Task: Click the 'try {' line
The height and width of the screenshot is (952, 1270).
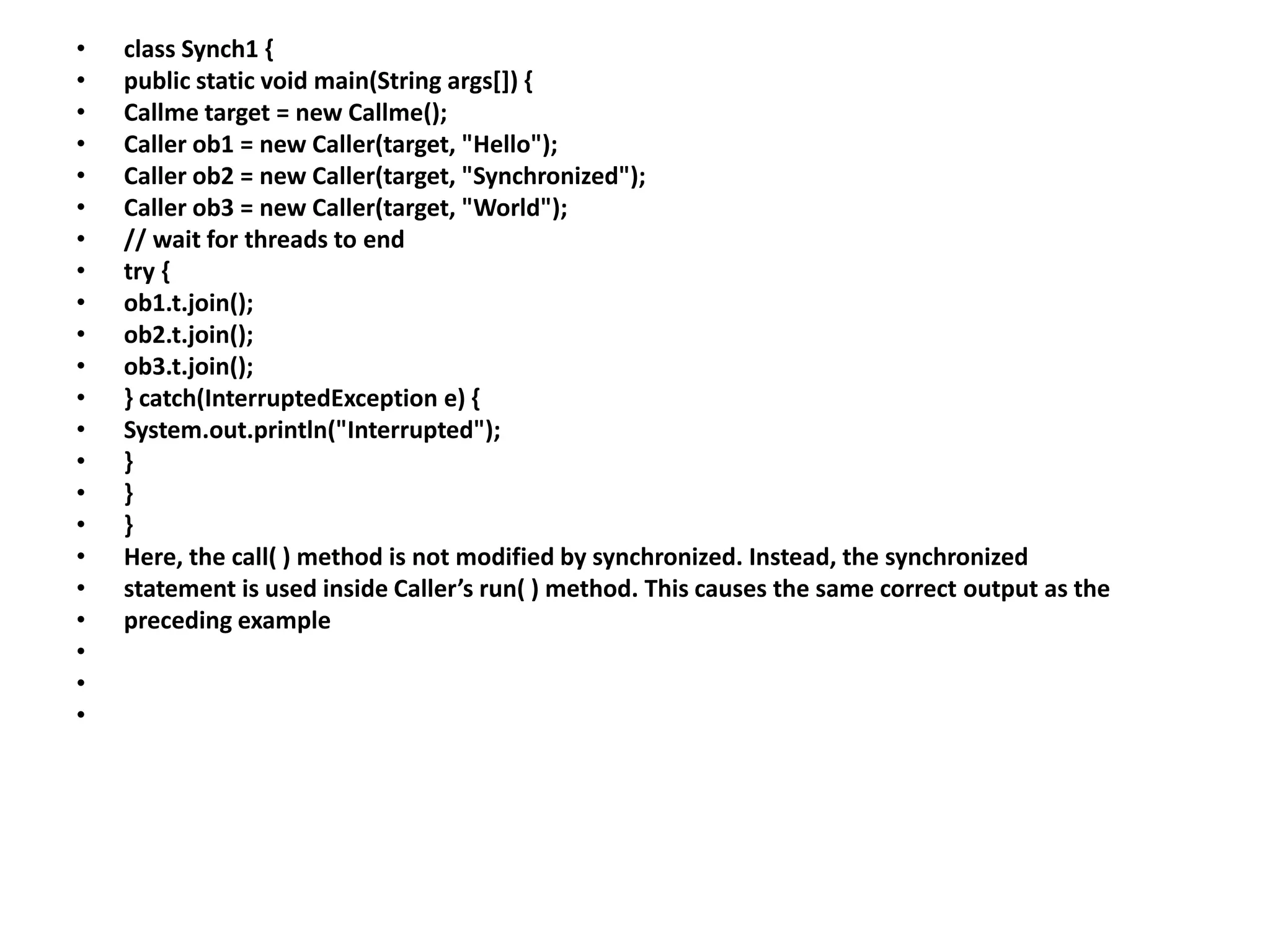Action: [x=147, y=271]
